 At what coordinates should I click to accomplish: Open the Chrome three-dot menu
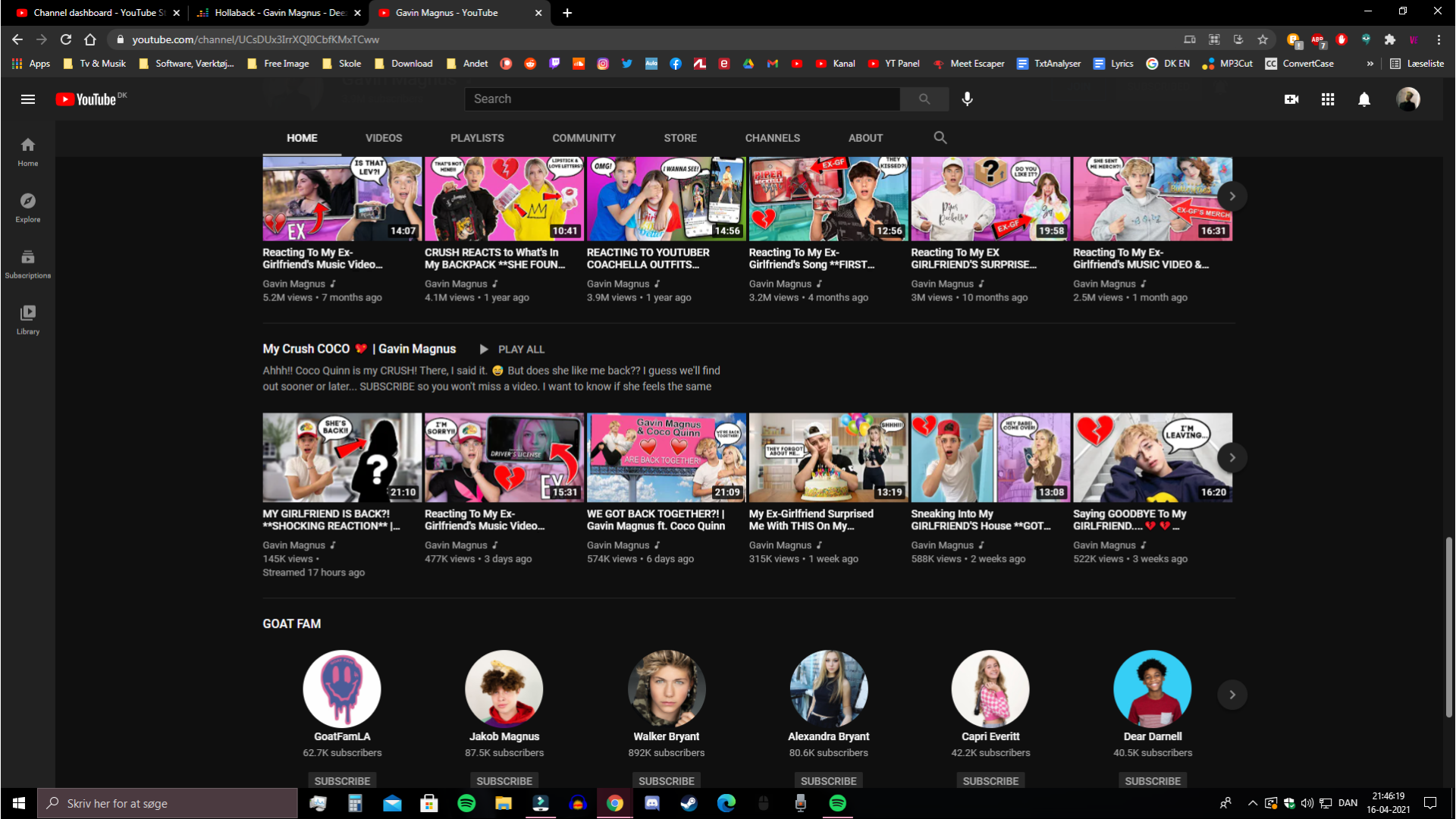pos(1439,39)
